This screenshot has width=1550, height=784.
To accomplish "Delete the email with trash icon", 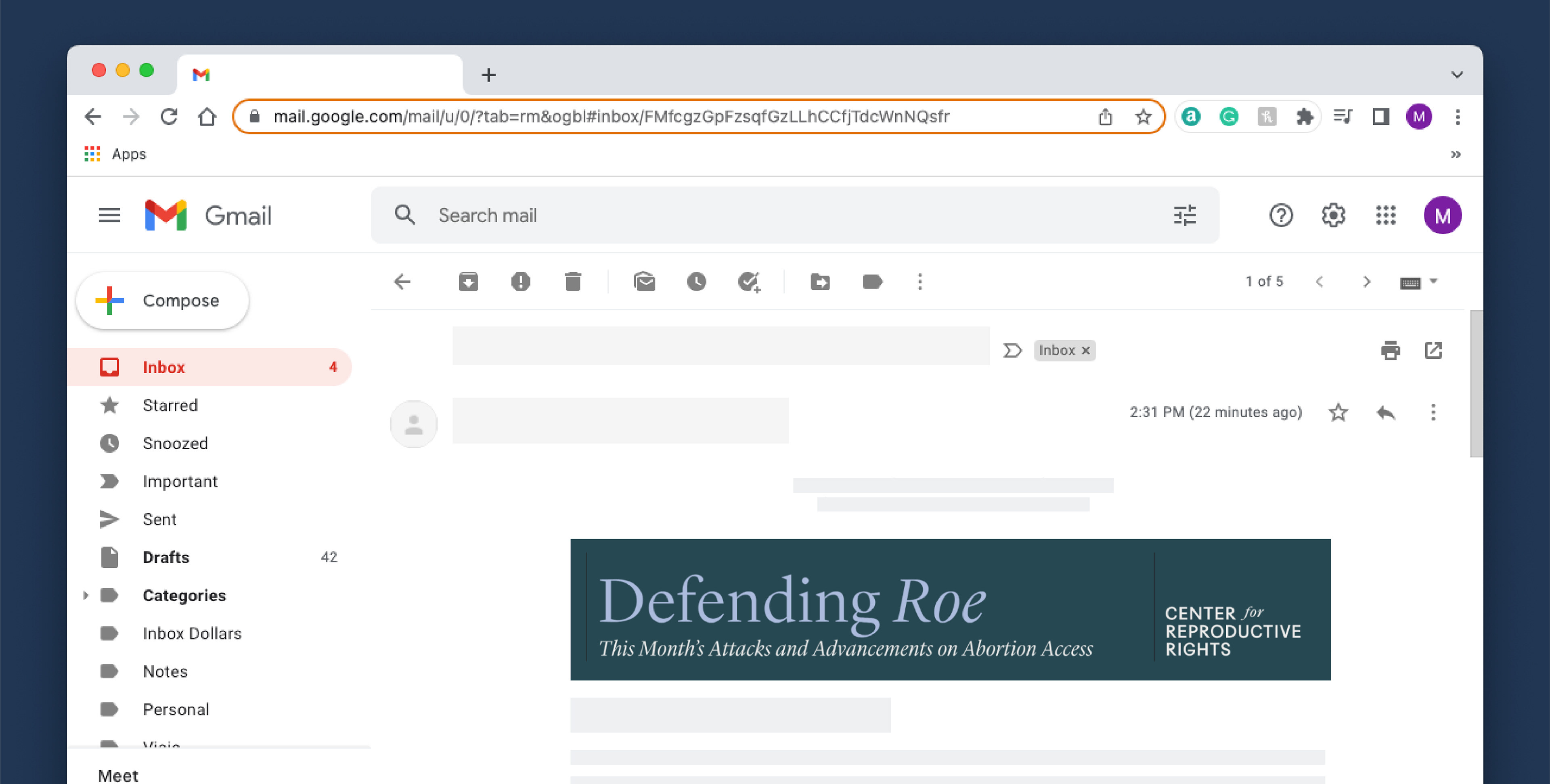I will click(x=573, y=282).
